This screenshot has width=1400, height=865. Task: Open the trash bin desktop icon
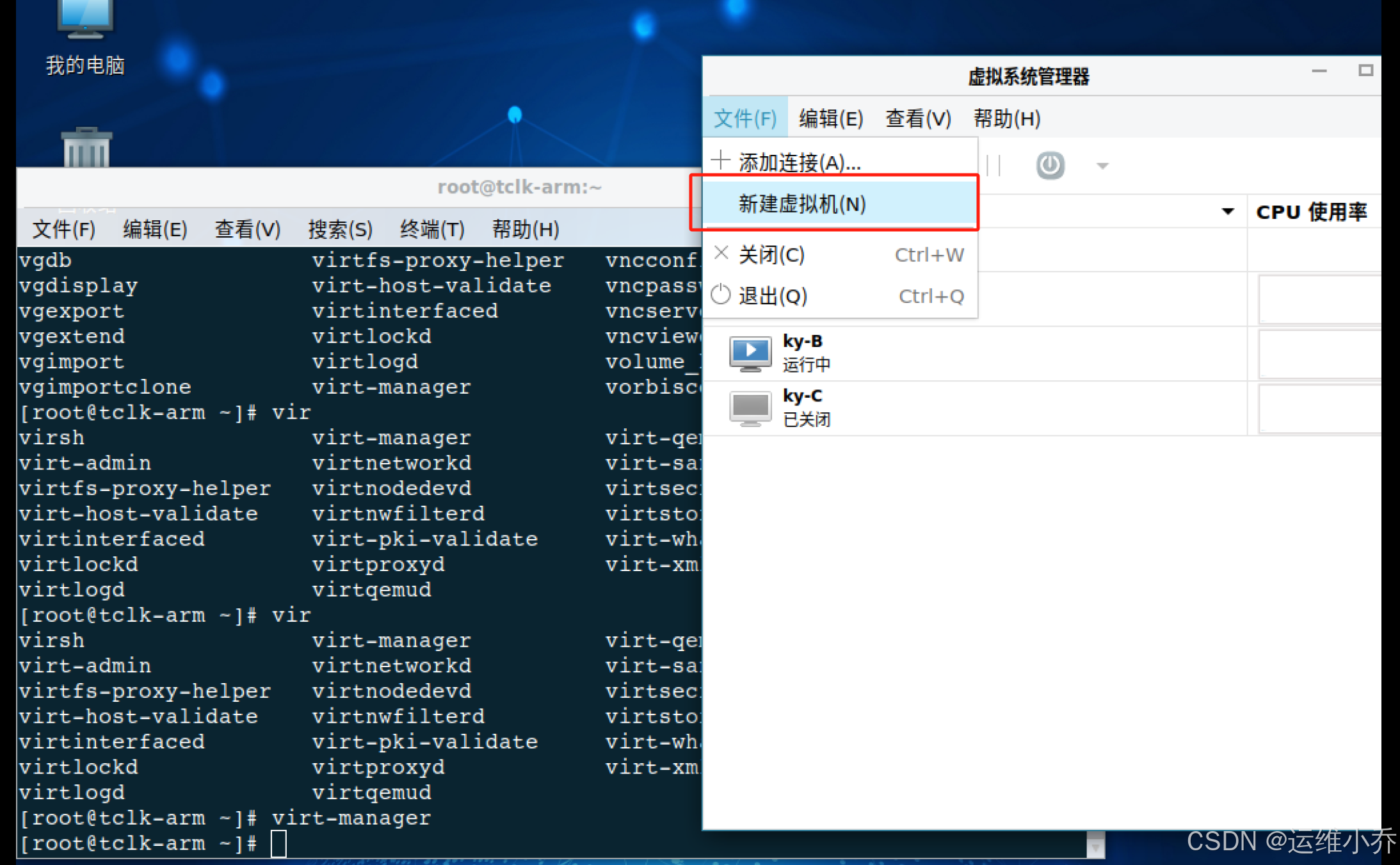tap(86, 149)
